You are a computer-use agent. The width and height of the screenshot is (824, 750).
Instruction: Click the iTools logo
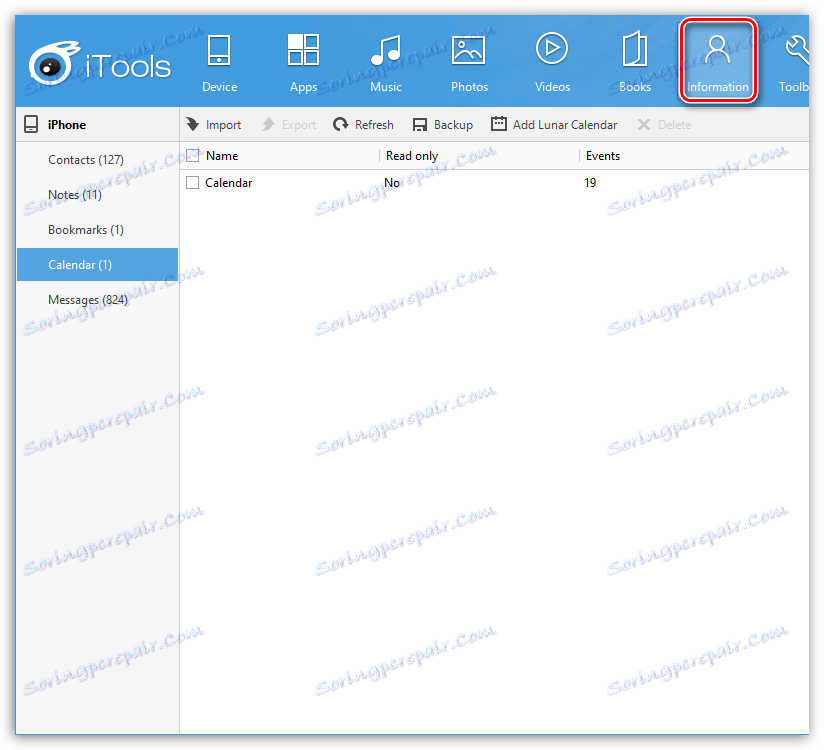[100, 64]
